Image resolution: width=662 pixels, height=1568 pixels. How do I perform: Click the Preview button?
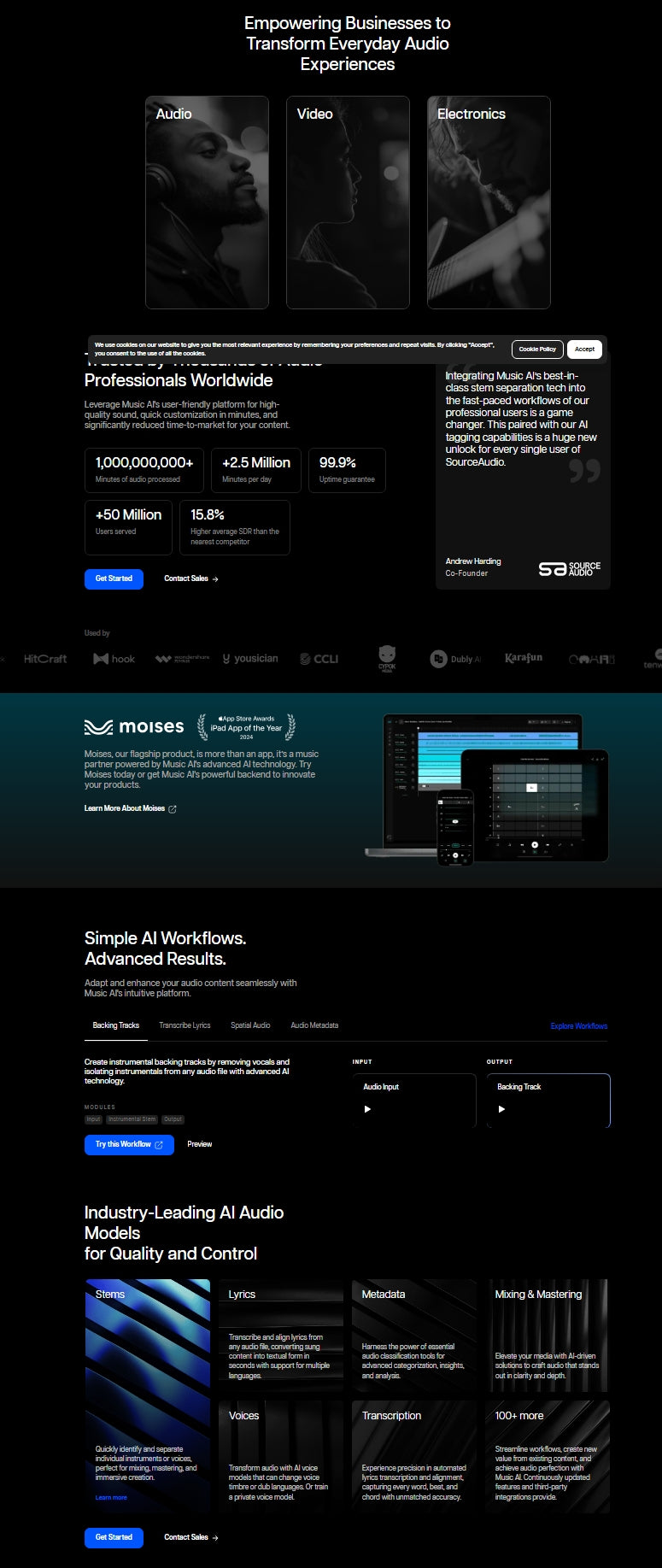pyautogui.click(x=200, y=1144)
